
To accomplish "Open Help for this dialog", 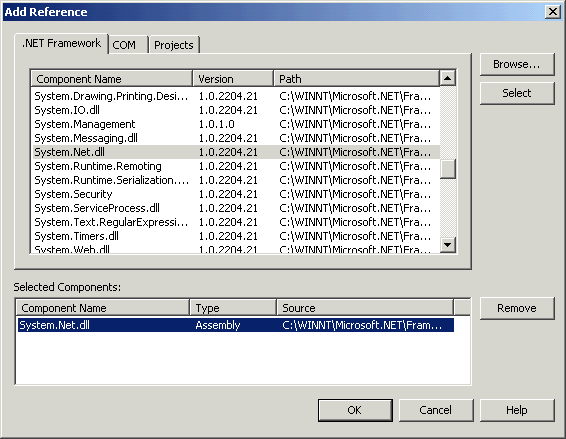I will click(x=517, y=410).
